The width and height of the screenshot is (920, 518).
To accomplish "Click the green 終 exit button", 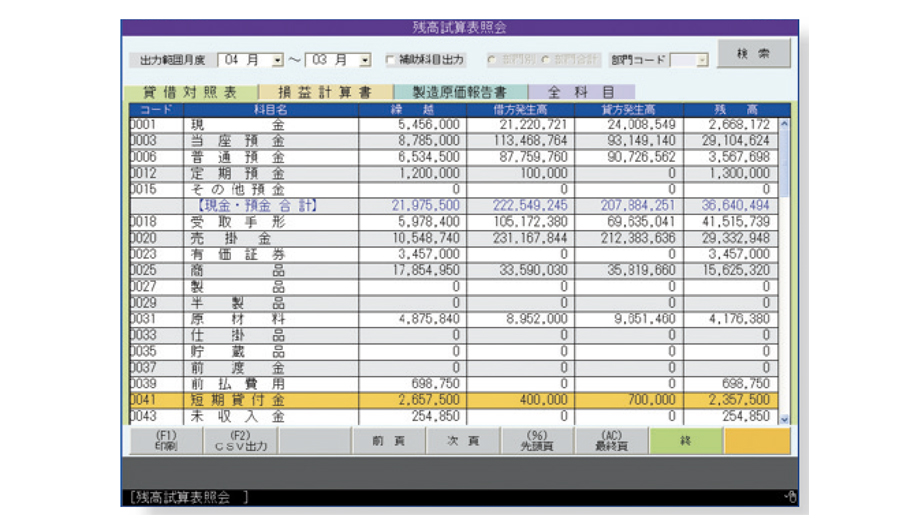I will tap(685, 441).
